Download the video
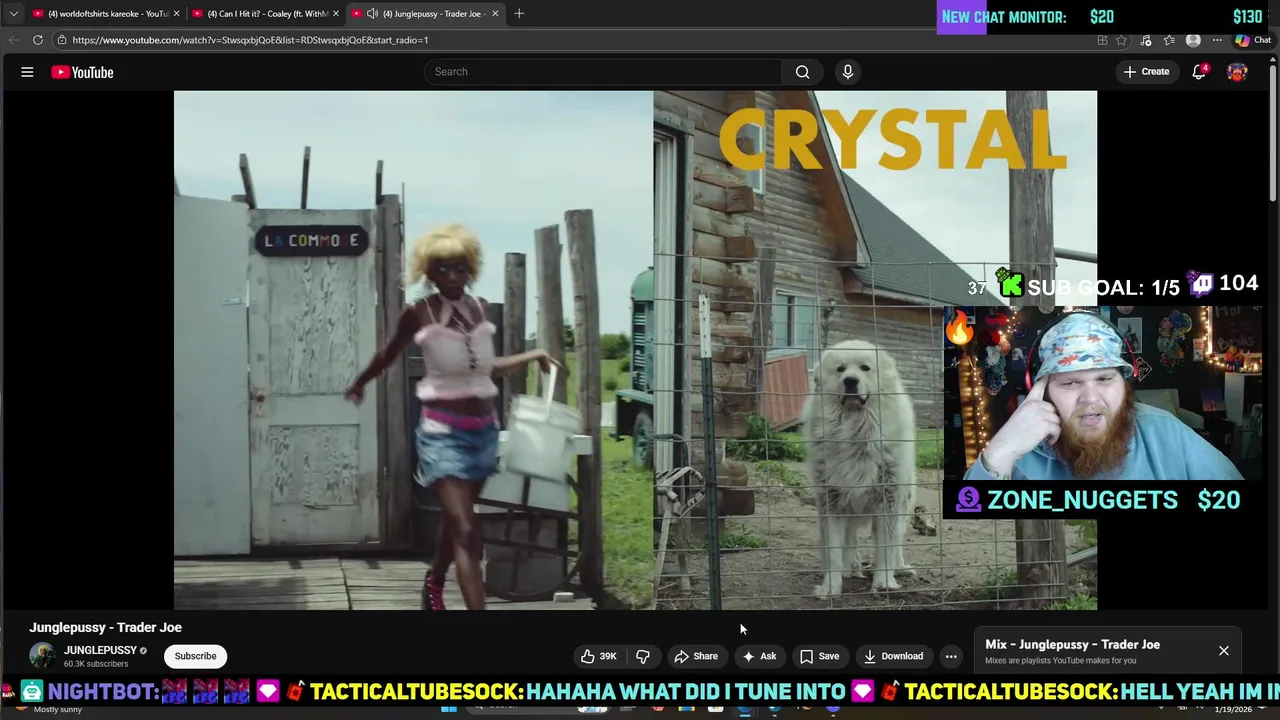Viewport: 1280px width, 720px height. pyautogui.click(x=893, y=656)
